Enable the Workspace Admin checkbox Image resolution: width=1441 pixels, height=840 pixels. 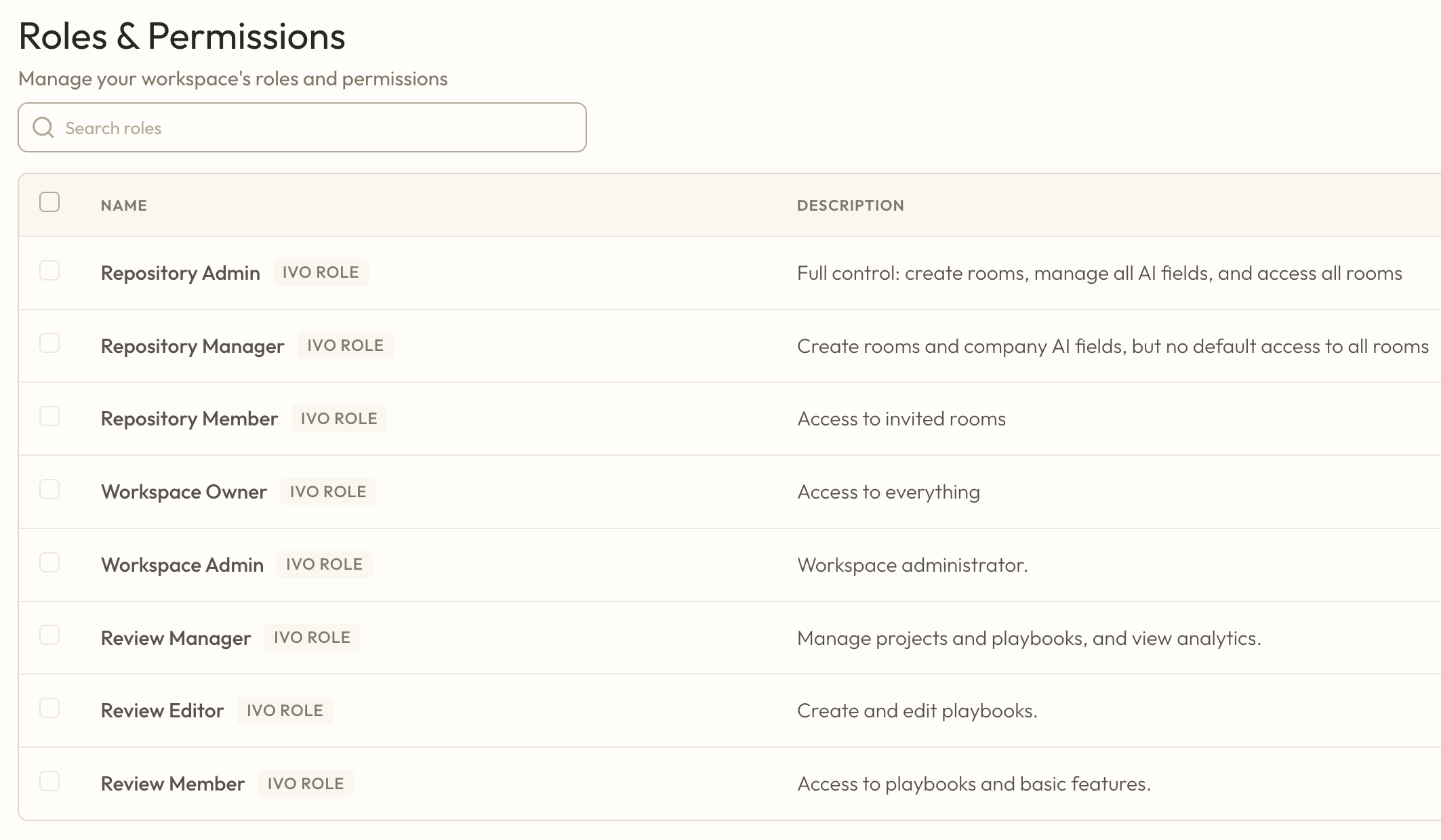[x=49, y=562]
